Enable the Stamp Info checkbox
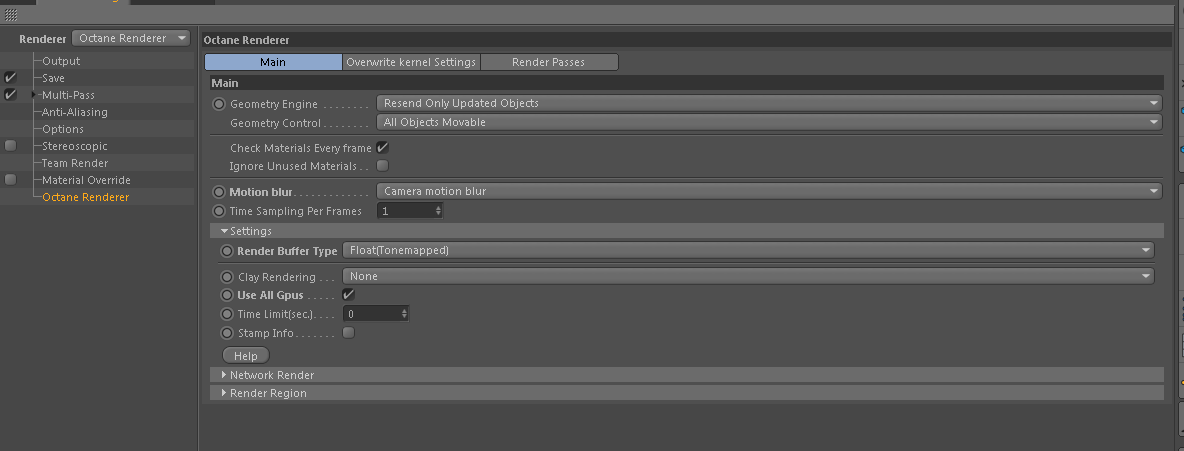This screenshot has width=1184, height=451. (x=349, y=332)
